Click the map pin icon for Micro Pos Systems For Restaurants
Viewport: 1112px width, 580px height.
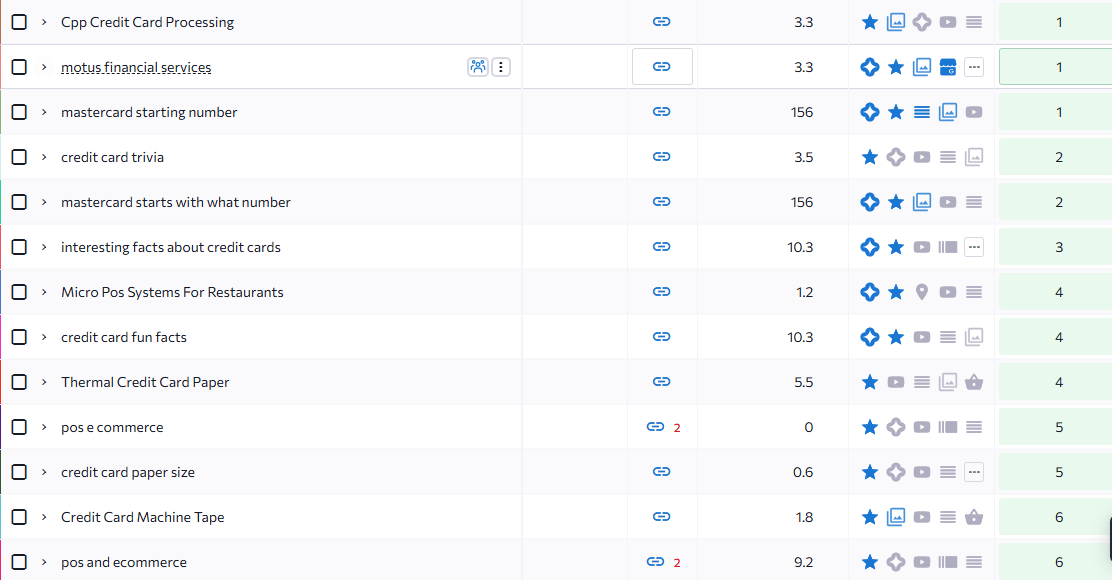(921, 292)
